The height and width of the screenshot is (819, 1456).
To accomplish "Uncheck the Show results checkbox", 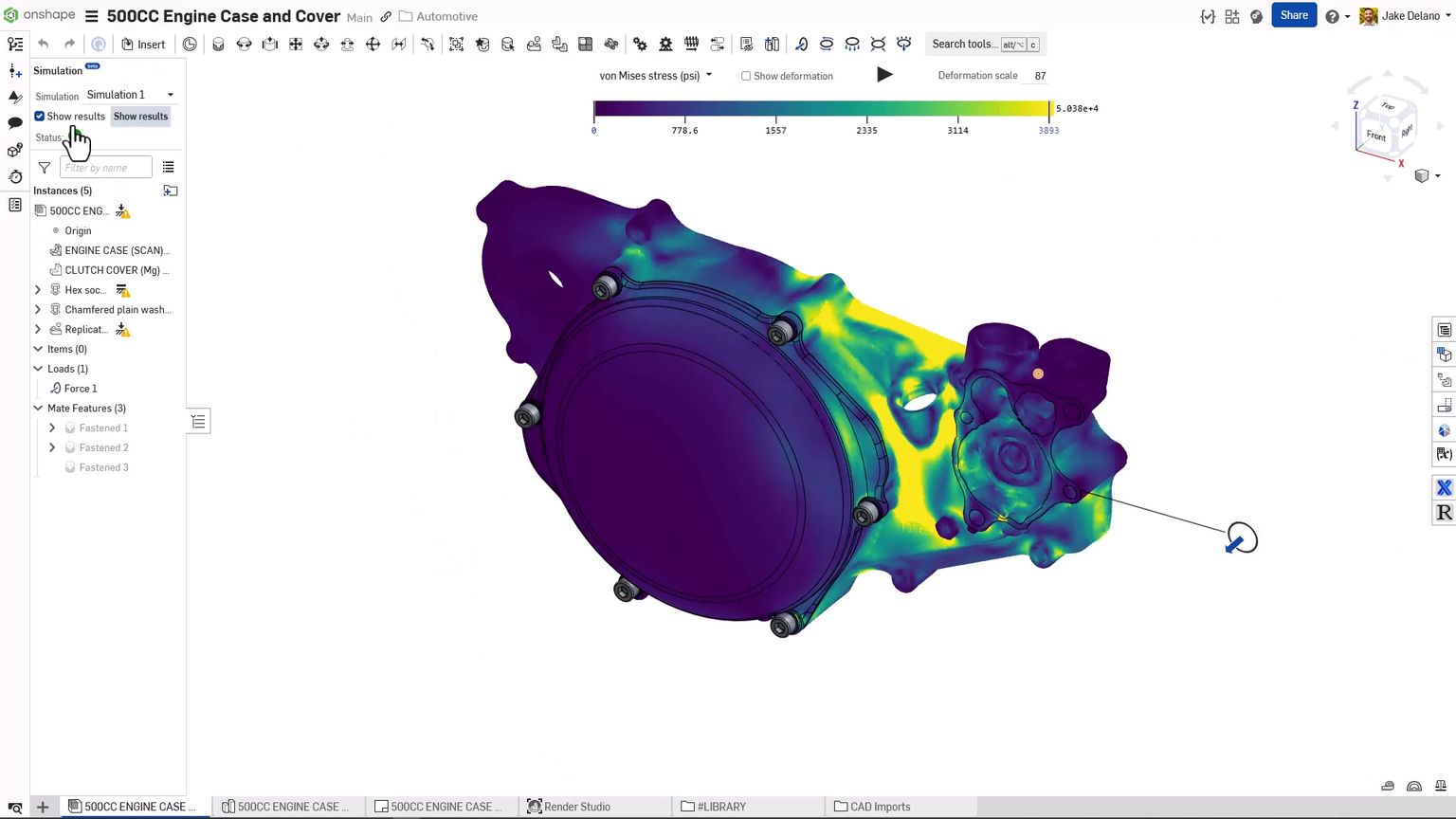I will point(39,116).
